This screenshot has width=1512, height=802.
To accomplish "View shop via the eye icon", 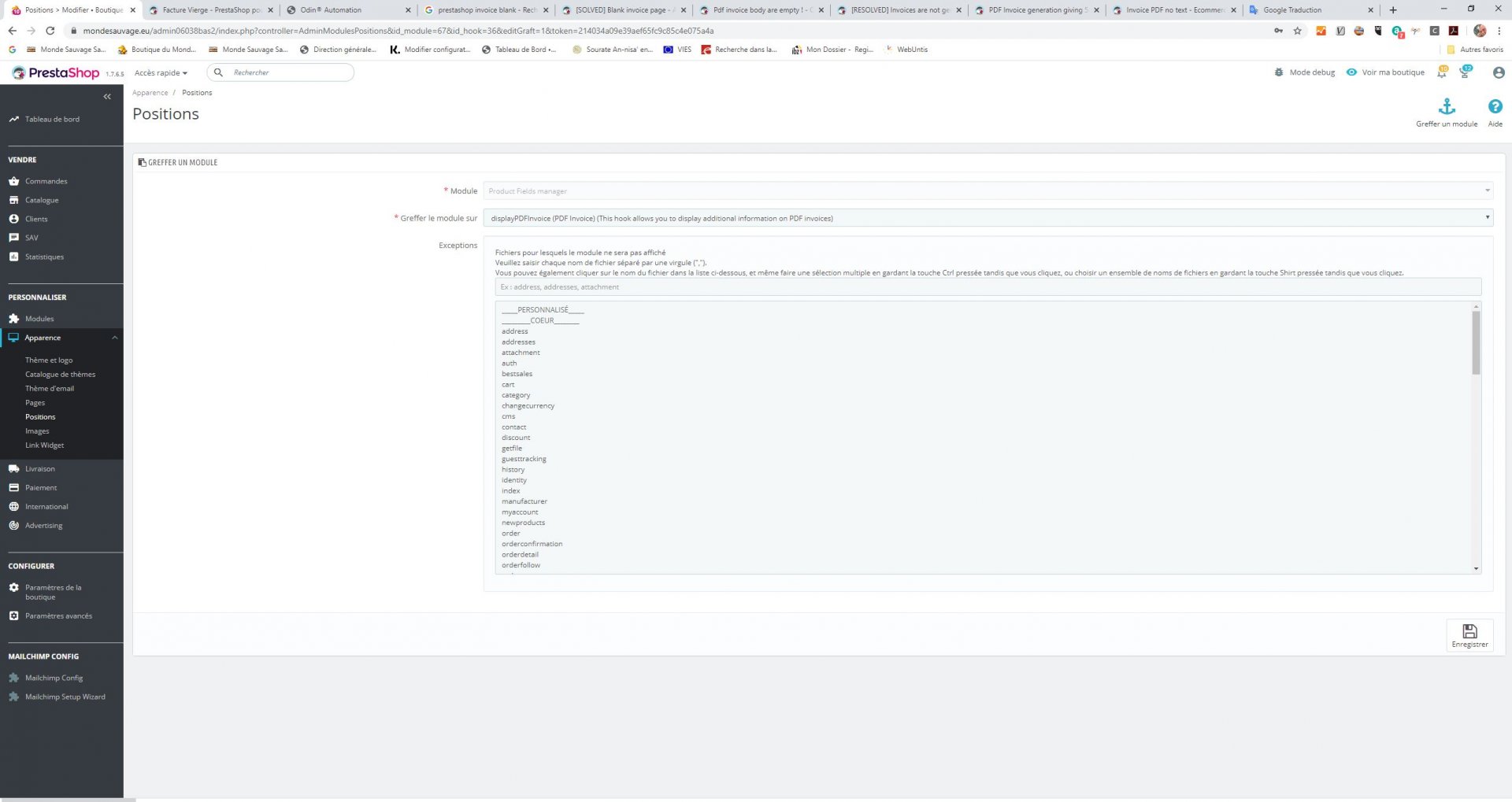I will click(x=1351, y=72).
